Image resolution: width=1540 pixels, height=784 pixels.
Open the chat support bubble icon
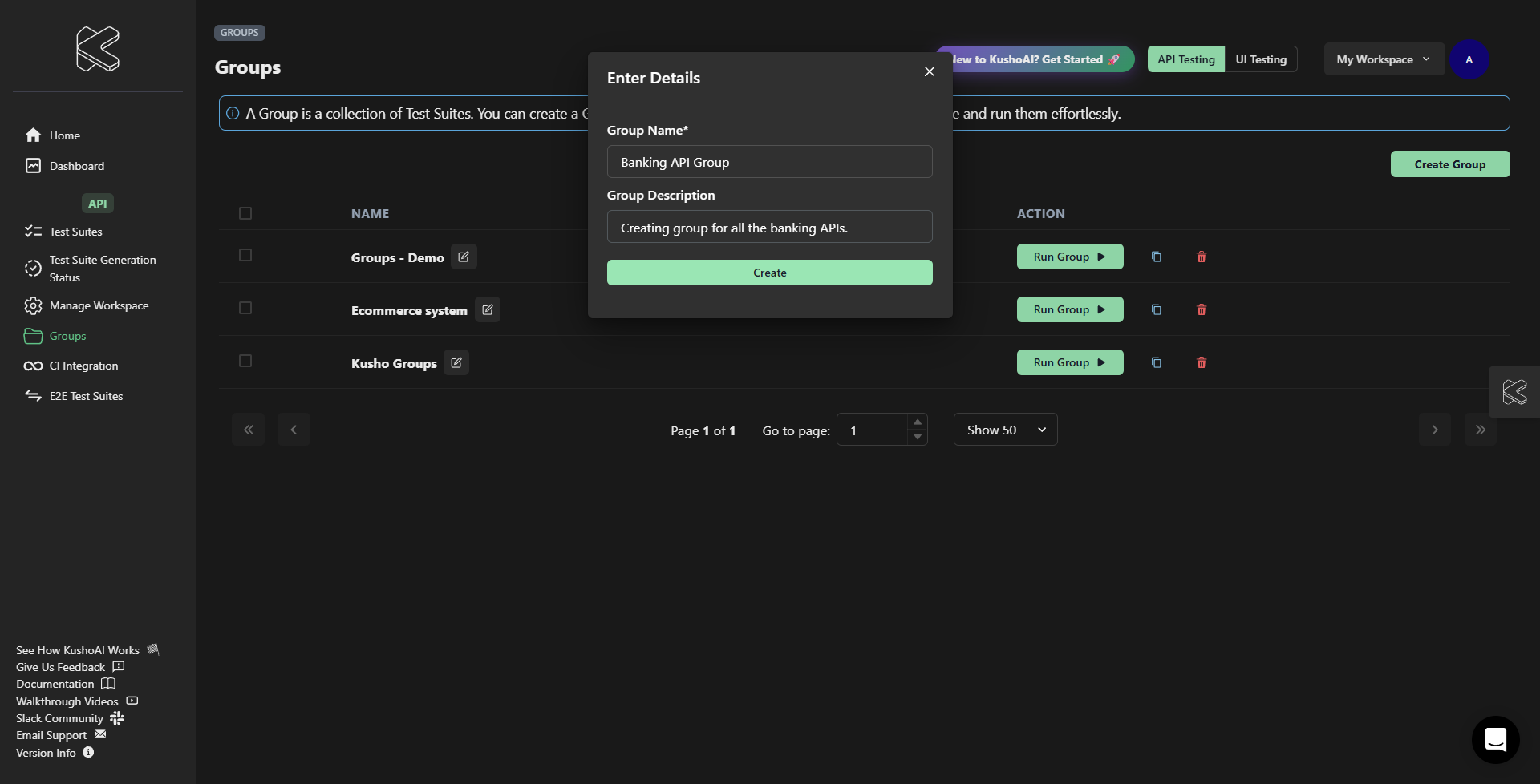pos(1495,739)
